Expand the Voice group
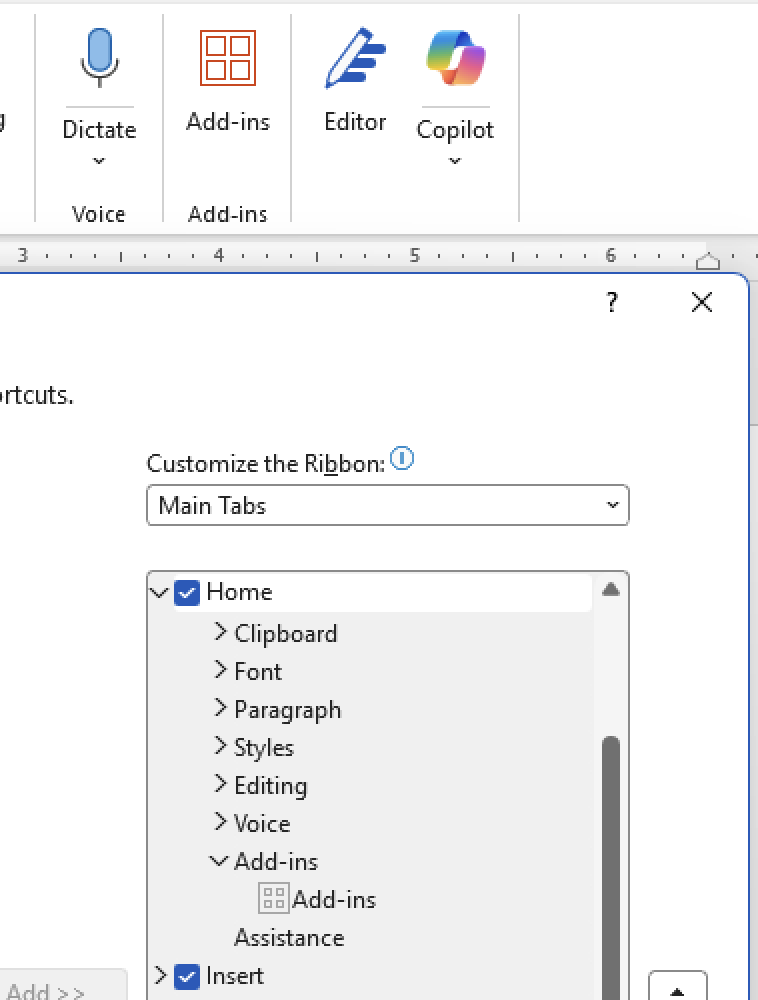 (x=220, y=821)
